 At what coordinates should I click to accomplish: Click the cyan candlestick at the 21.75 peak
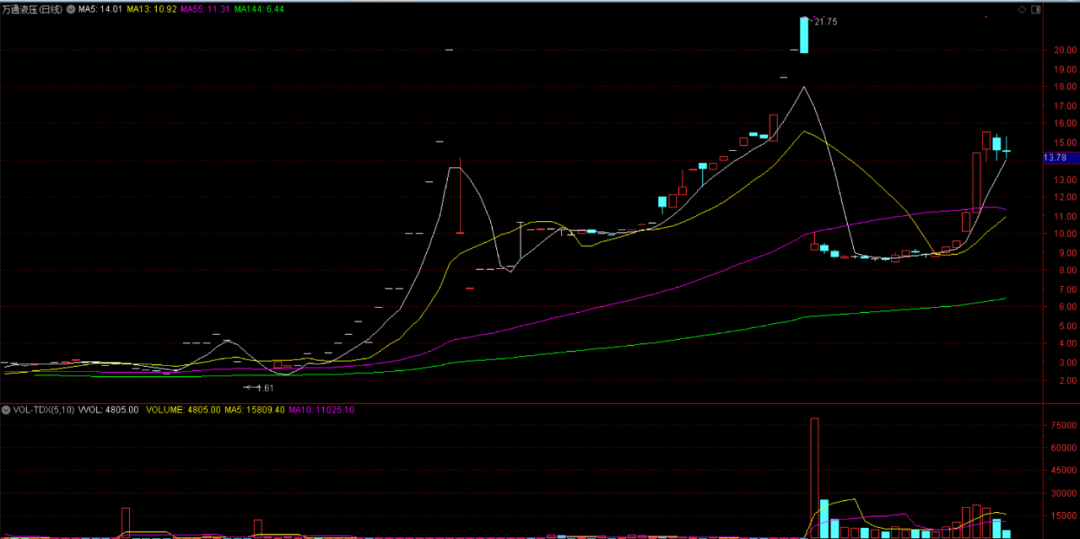(x=803, y=34)
